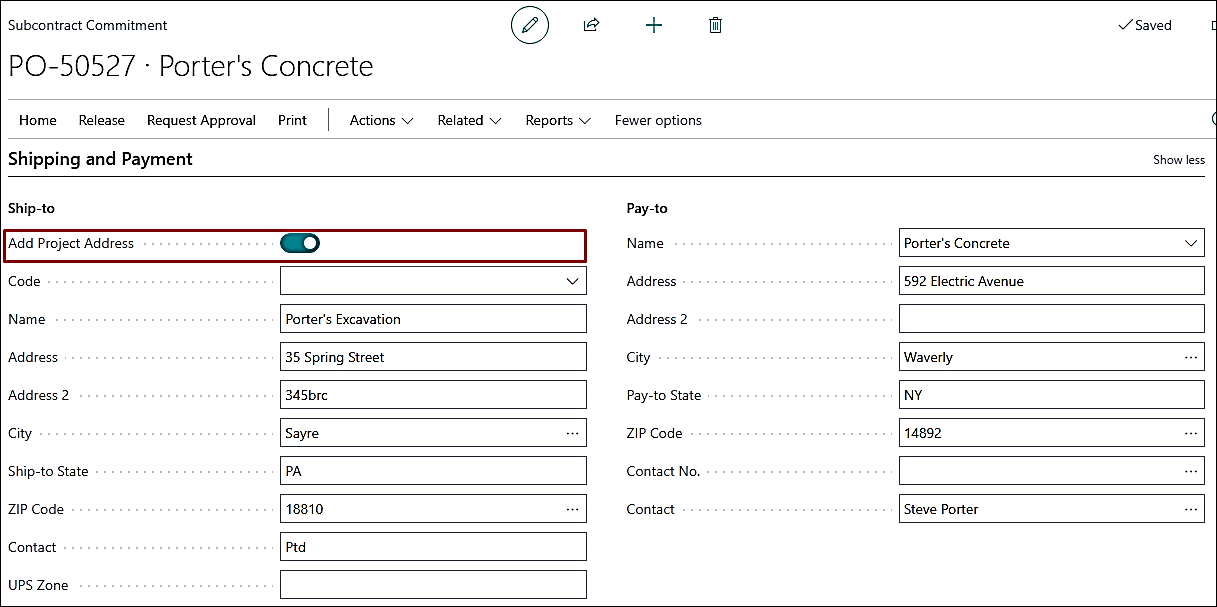Click the Ship-to group heading
This screenshot has height=607, width=1217.
(x=31, y=208)
